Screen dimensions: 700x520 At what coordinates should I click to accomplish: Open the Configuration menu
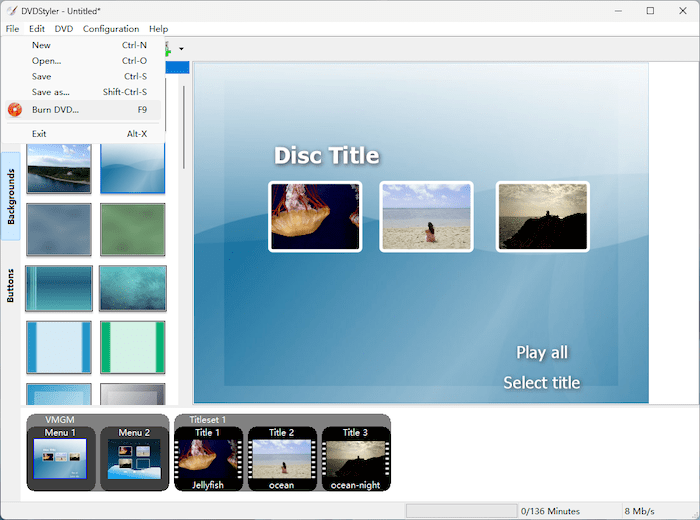pos(111,29)
